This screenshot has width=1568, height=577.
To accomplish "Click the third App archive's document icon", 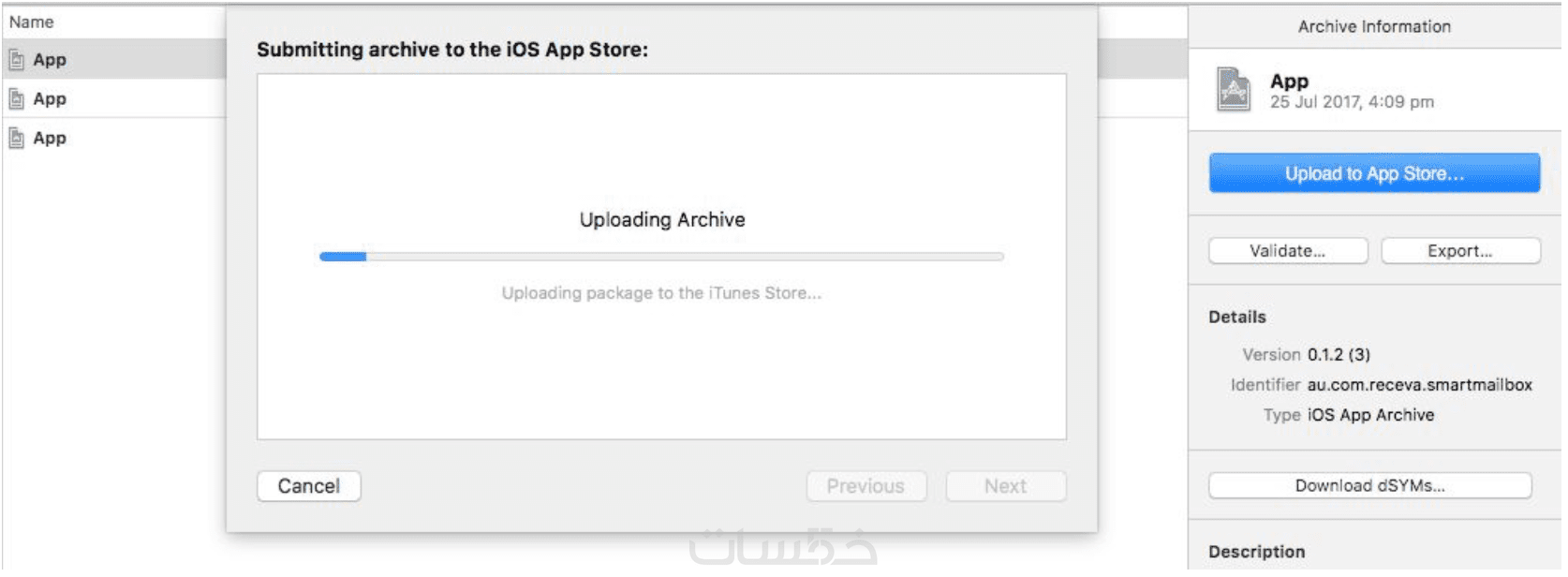I will [16, 139].
